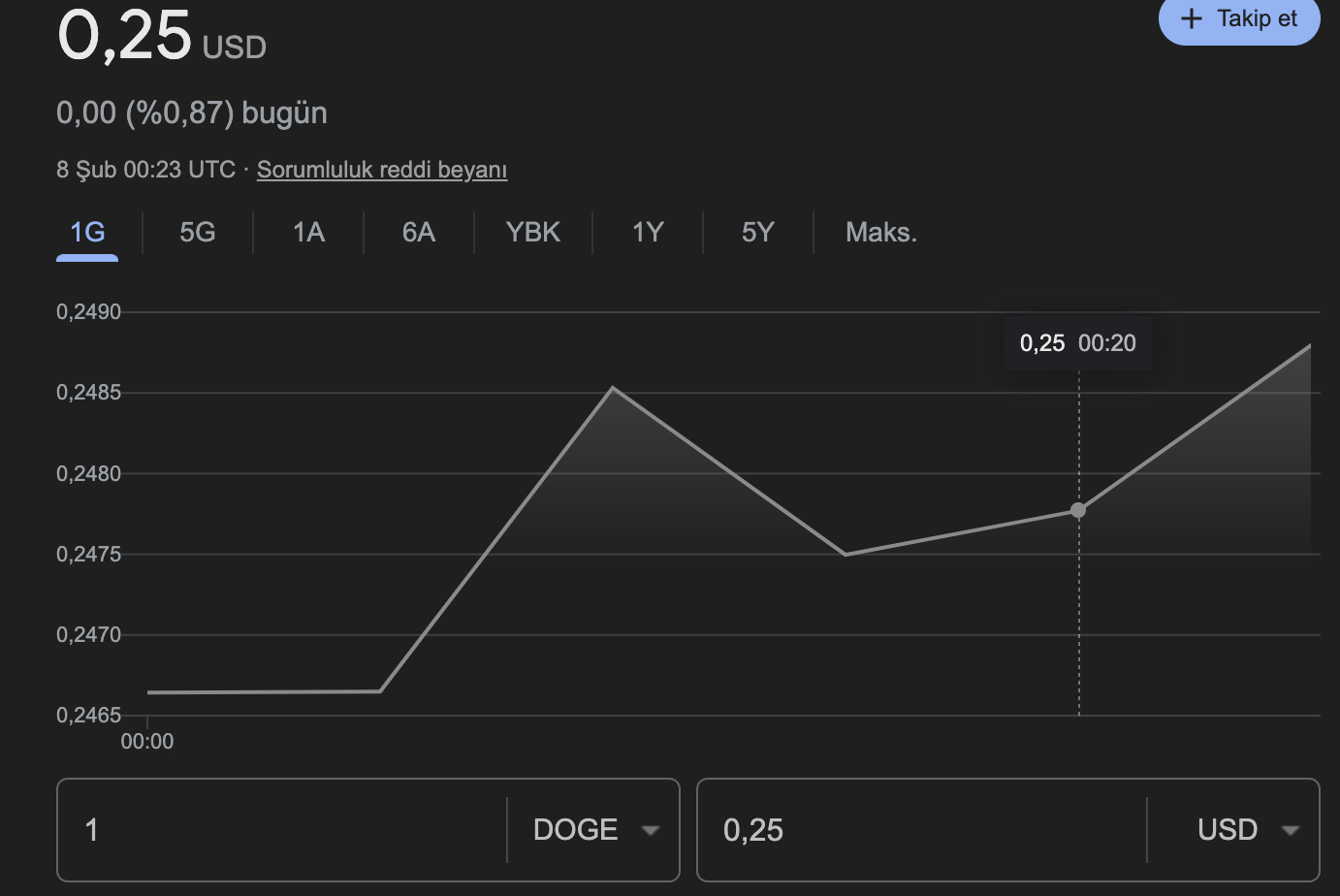Image resolution: width=1340 pixels, height=896 pixels.
Task: Click the 0,2490 y-axis label
Action: (89, 312)
